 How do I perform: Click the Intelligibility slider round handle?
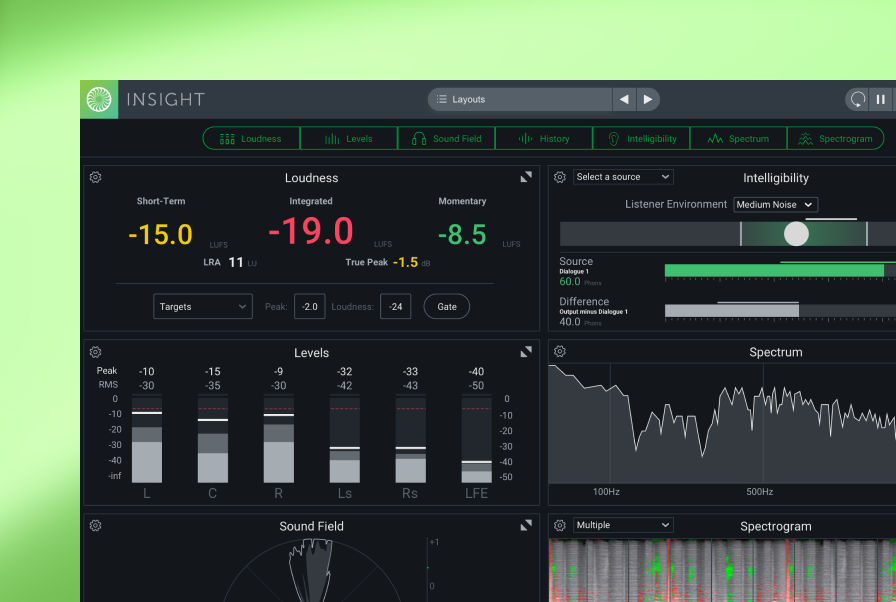pos(796,234)
